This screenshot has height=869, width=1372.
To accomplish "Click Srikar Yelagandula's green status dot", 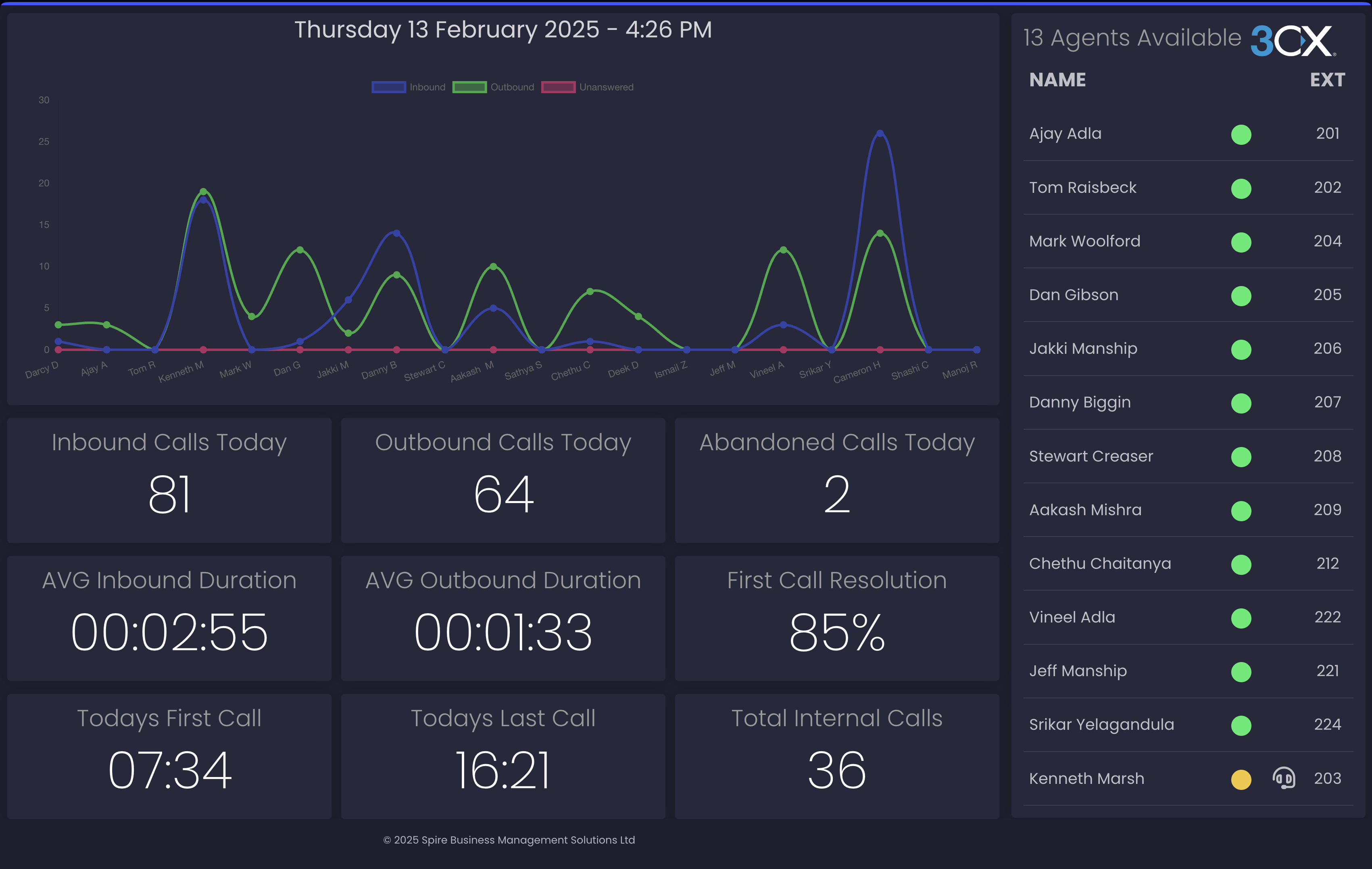I will (1241, 725).
